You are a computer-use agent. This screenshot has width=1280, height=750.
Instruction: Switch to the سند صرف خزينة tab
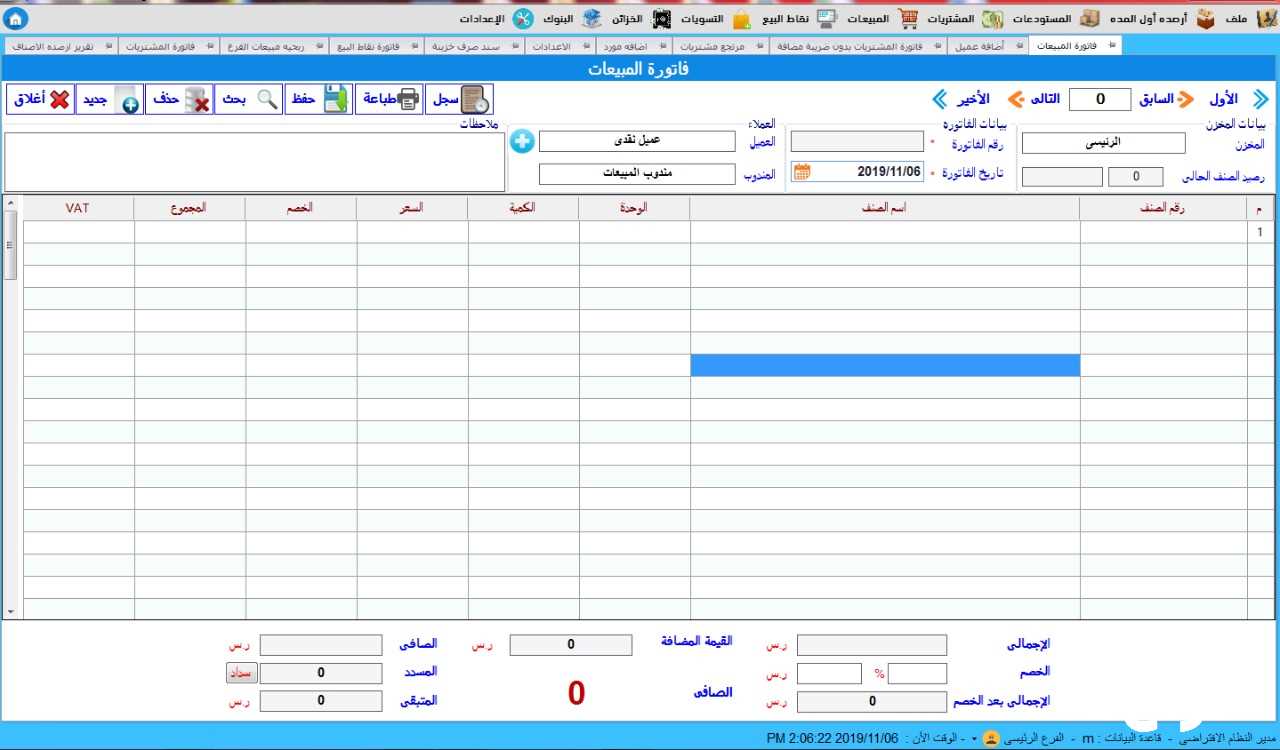coord(473,46)
